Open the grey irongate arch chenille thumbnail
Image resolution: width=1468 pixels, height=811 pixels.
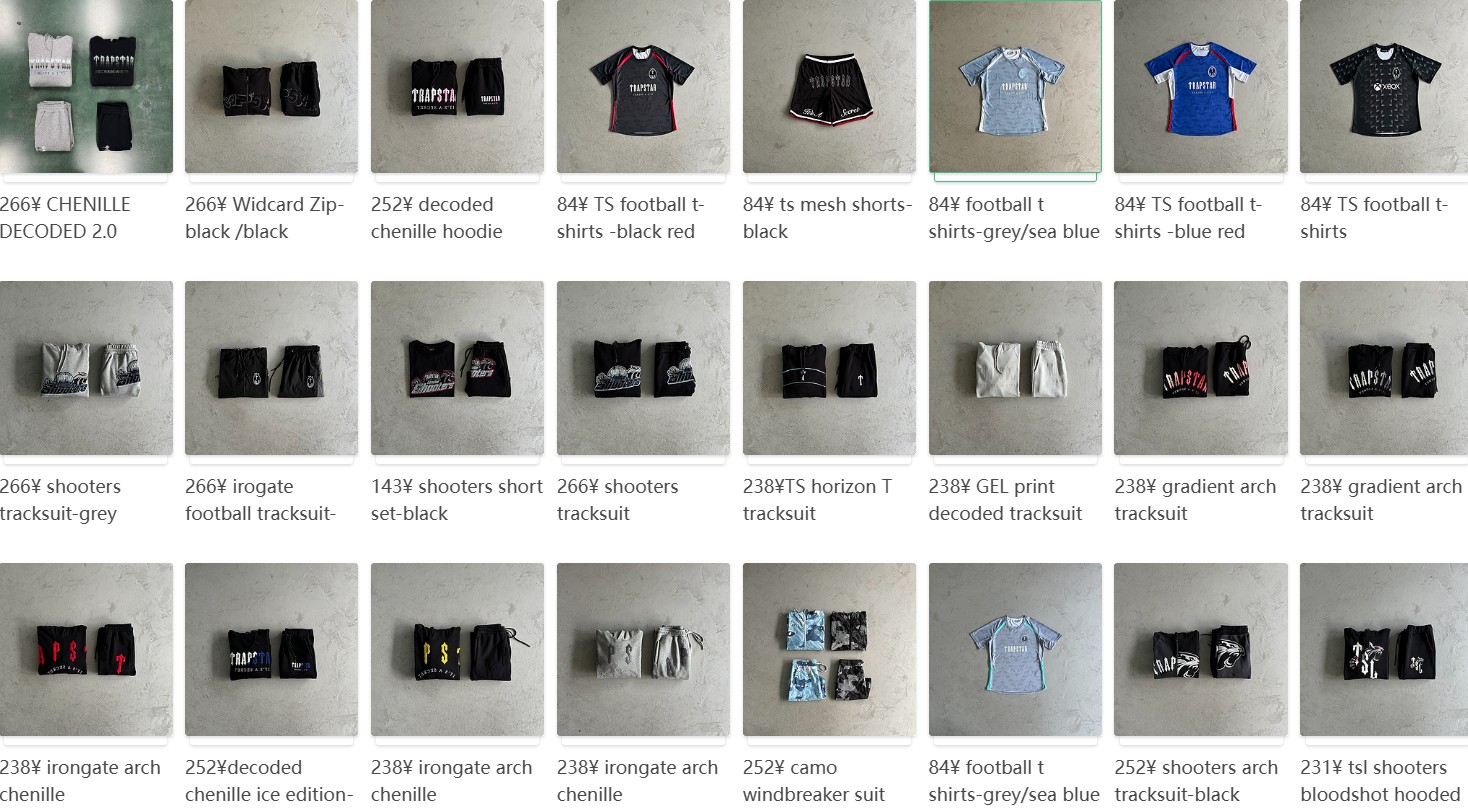coord(643,650)
